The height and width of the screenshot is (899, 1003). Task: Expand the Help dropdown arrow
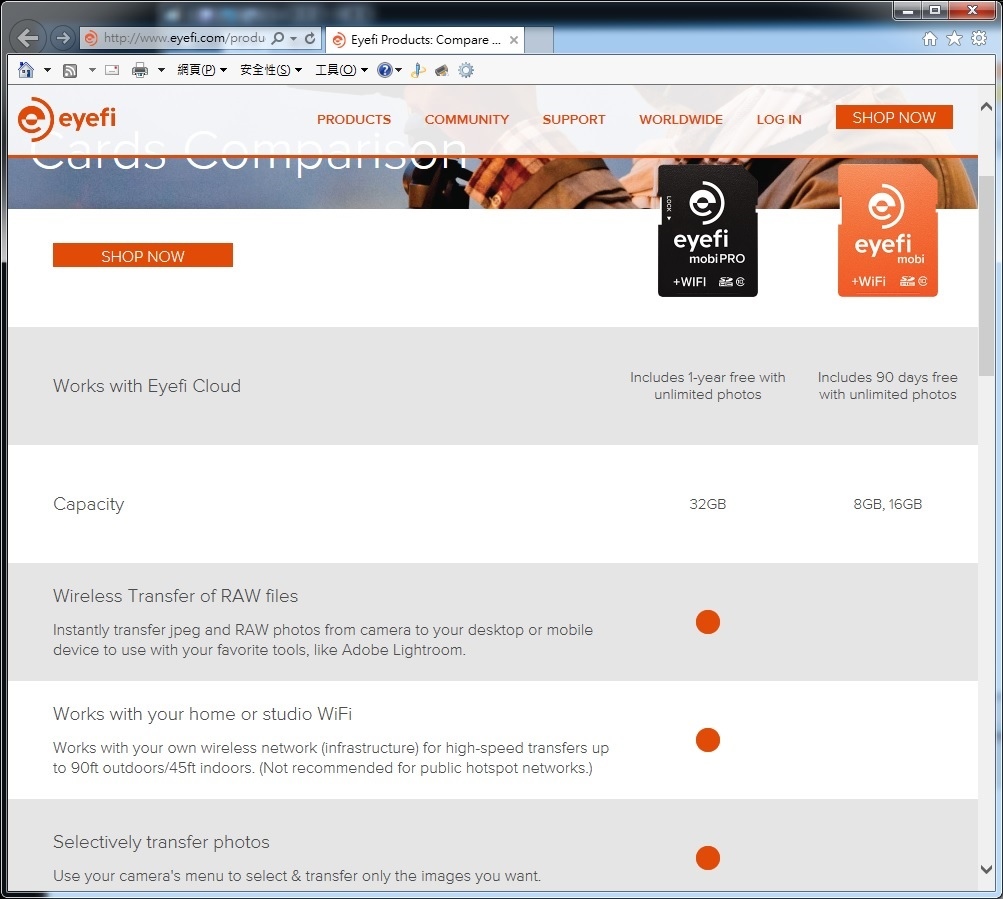coord(399,70)
